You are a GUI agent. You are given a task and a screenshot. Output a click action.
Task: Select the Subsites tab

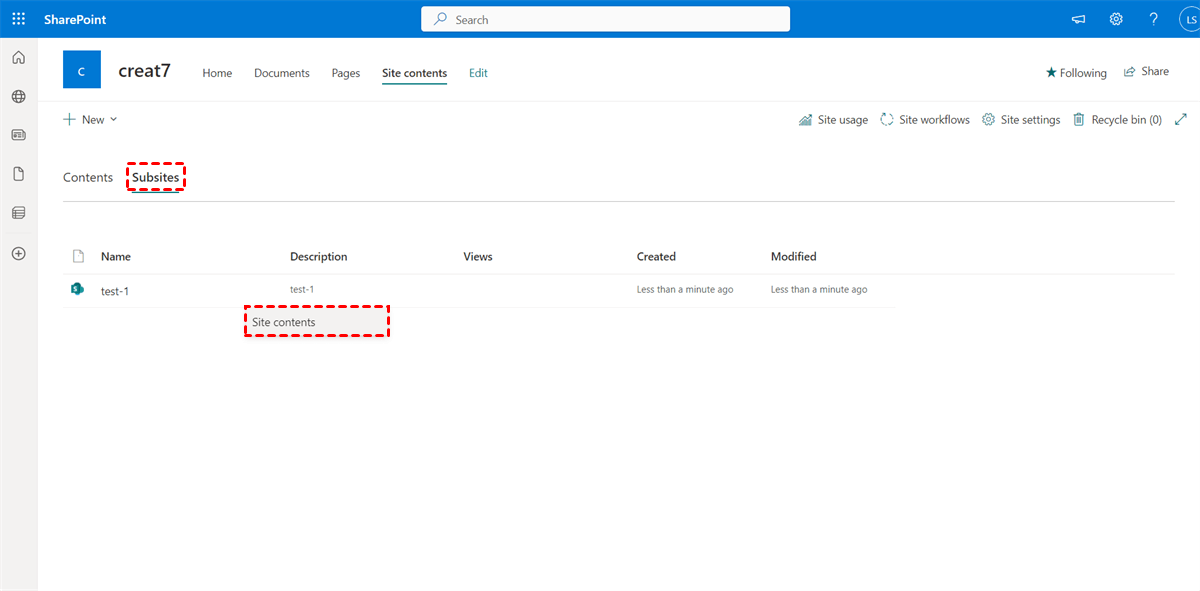tap(156, 178)
